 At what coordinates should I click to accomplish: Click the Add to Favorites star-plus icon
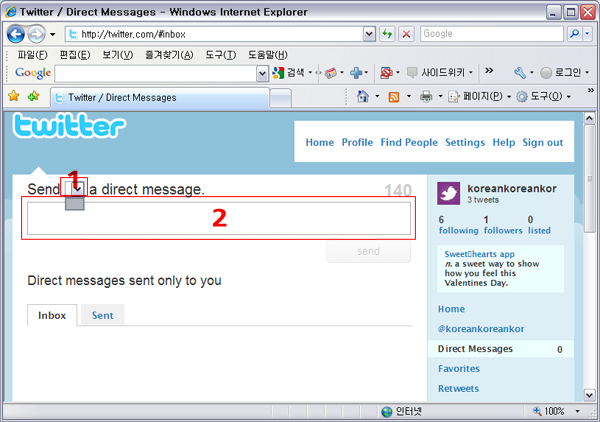pyautogui.click(x=34, y=96)
